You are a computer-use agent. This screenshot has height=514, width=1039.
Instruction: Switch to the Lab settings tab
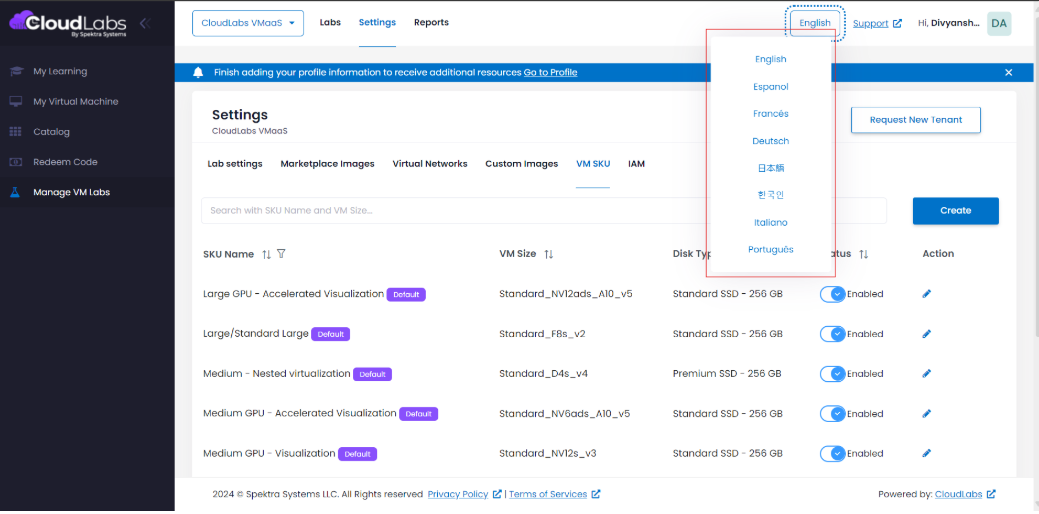coord(235,164)
